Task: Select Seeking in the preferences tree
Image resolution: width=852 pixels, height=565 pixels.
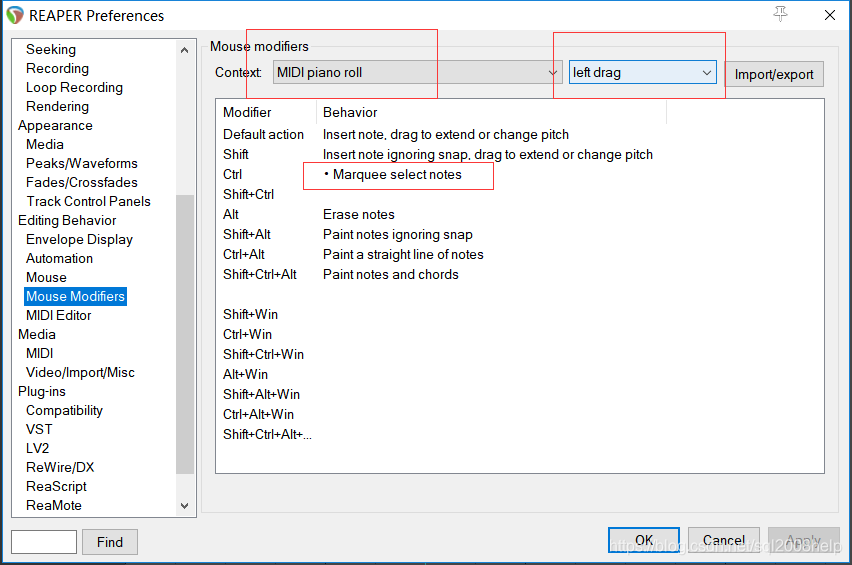Action: click(x=51, y=49)
